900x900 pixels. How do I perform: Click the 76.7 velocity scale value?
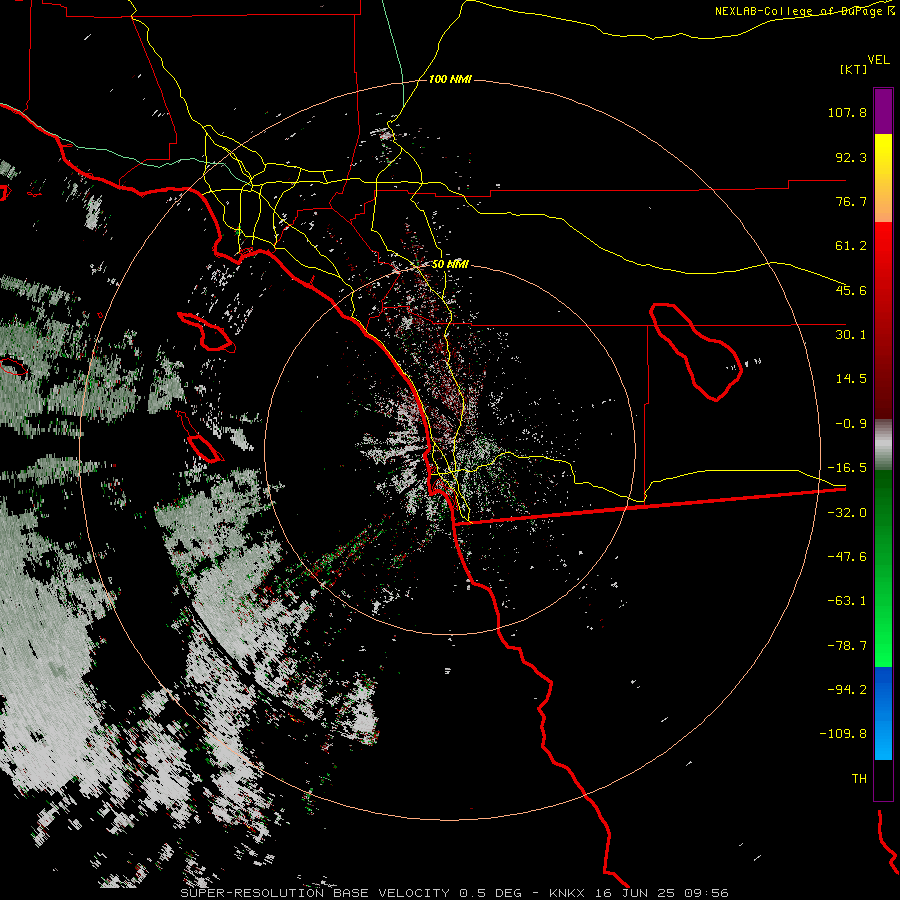click(x=851, y=201)
